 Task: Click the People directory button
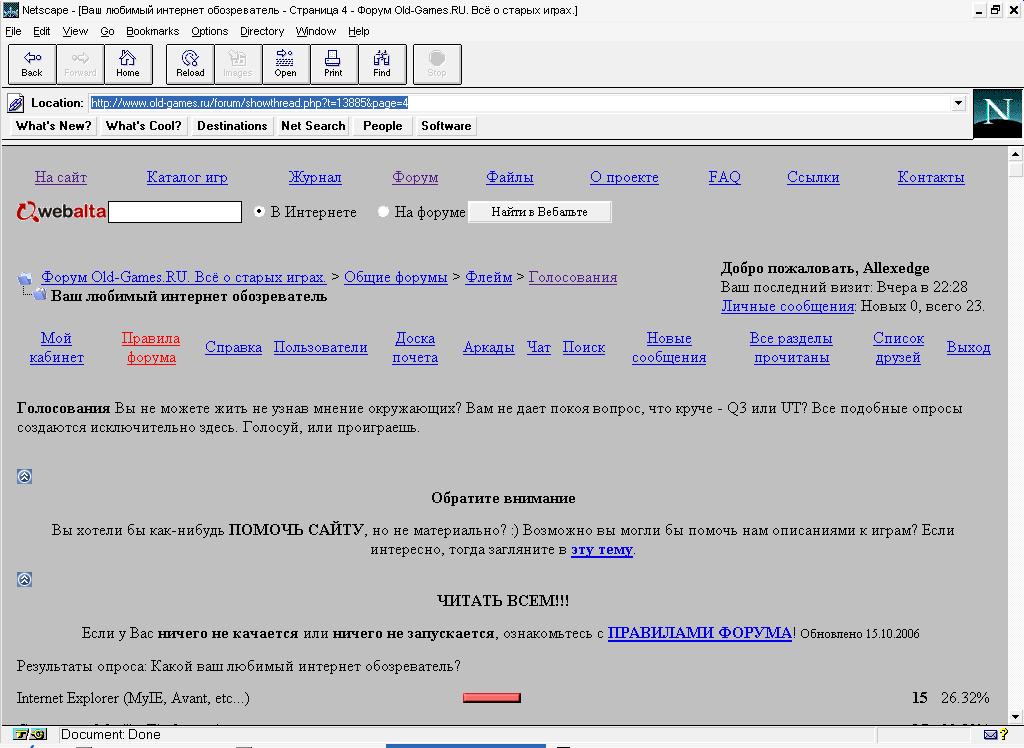[x=383, y=125]
